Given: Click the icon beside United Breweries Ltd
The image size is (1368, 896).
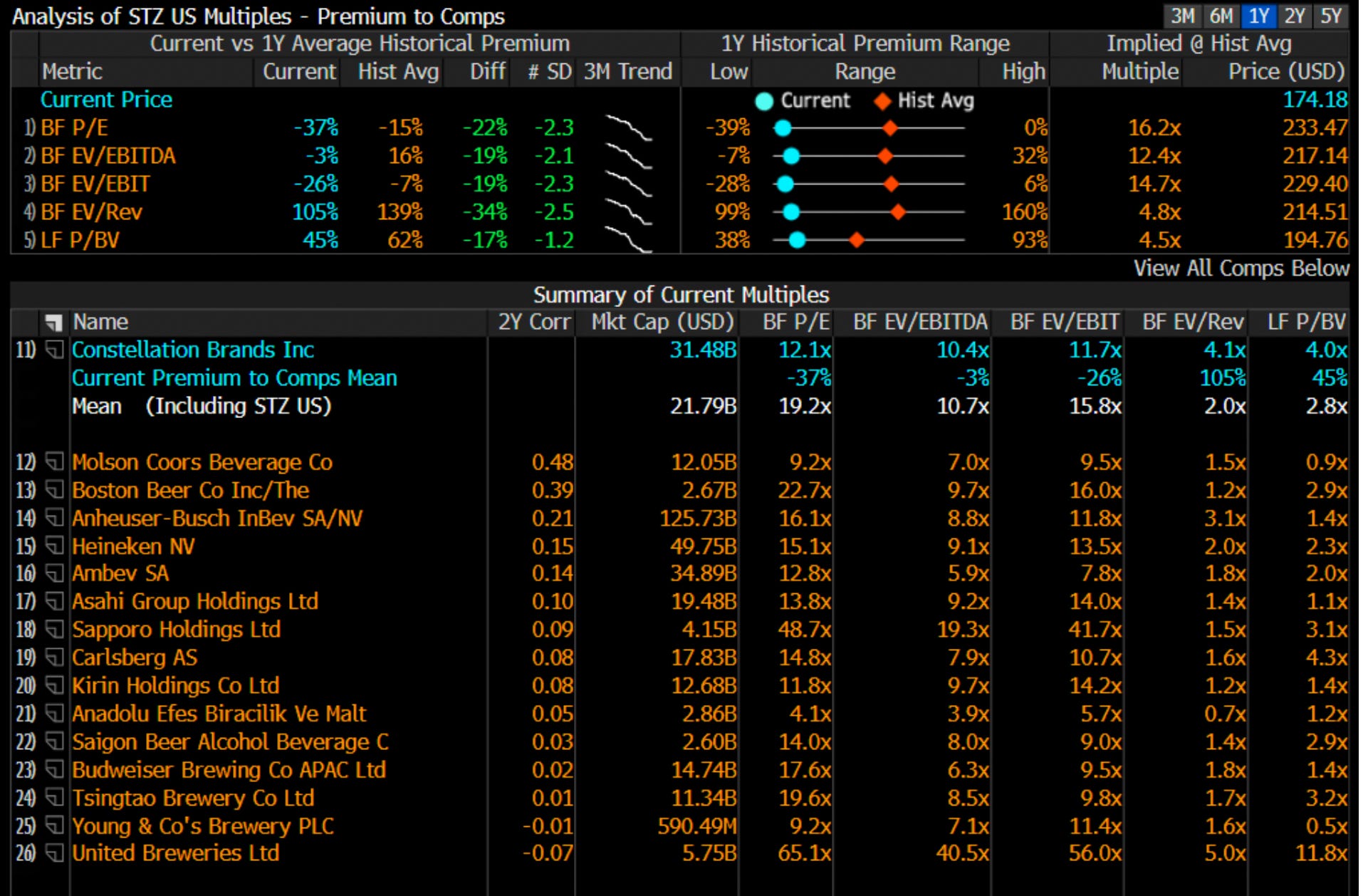Looking at the screenshot, I should [x=55, y=853].
